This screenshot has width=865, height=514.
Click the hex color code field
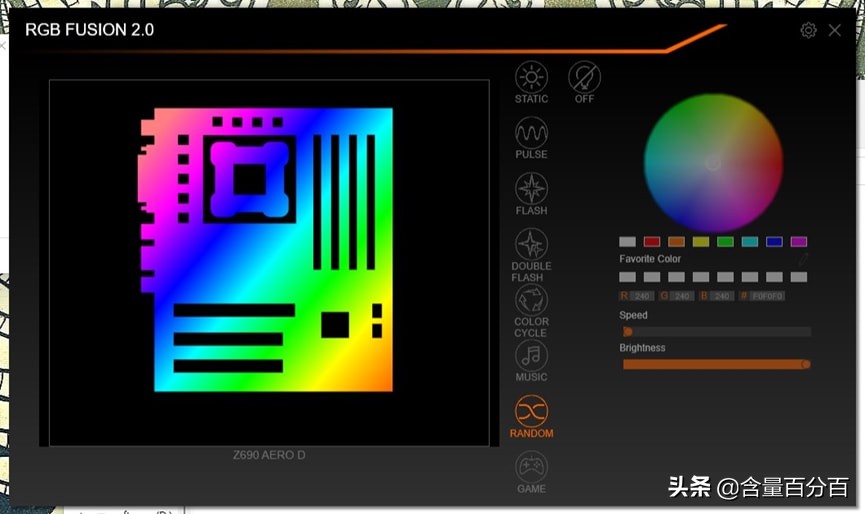click(768, 296)
